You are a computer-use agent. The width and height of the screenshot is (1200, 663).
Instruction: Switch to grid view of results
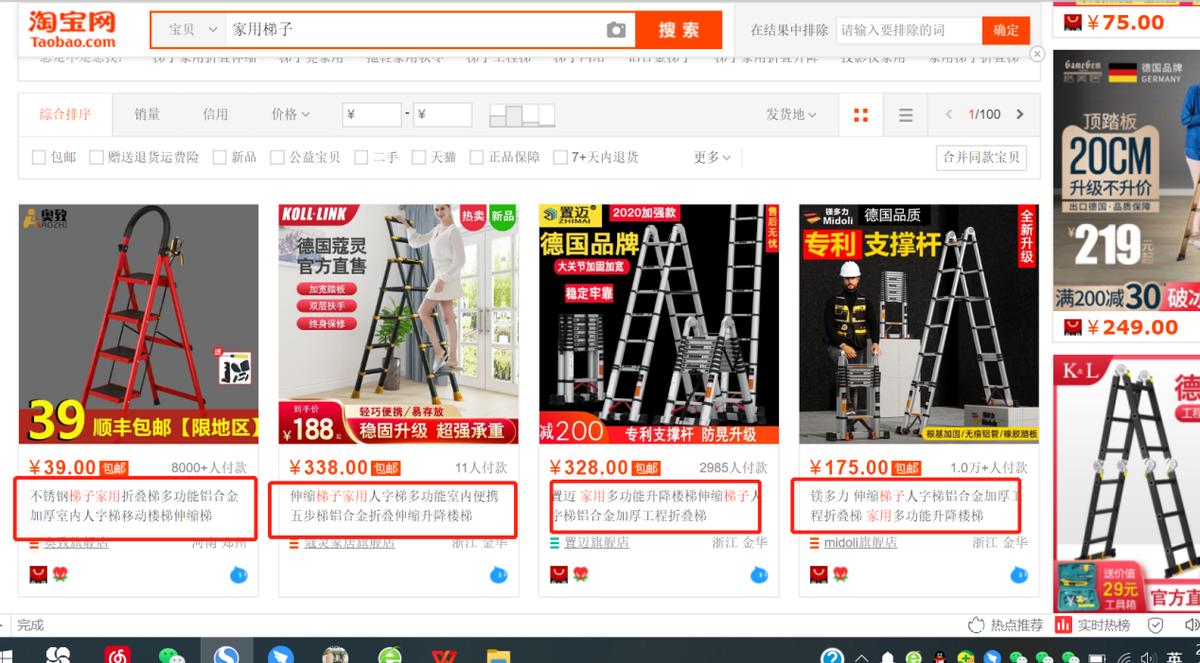858,115
